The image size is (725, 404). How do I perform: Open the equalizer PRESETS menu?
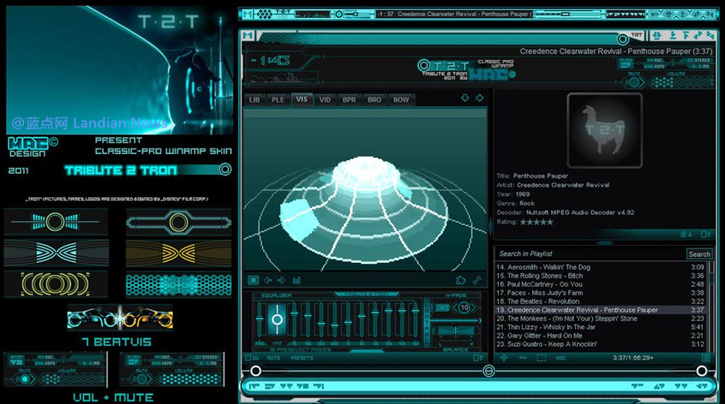click(302, 356)
